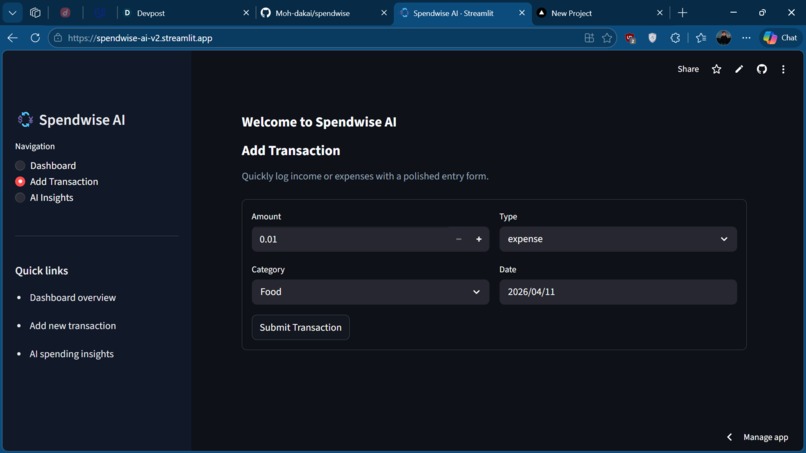Open the Category dropdown showing Food
The height and width of the screenshot is (453, 806).
tap(370, 292)
